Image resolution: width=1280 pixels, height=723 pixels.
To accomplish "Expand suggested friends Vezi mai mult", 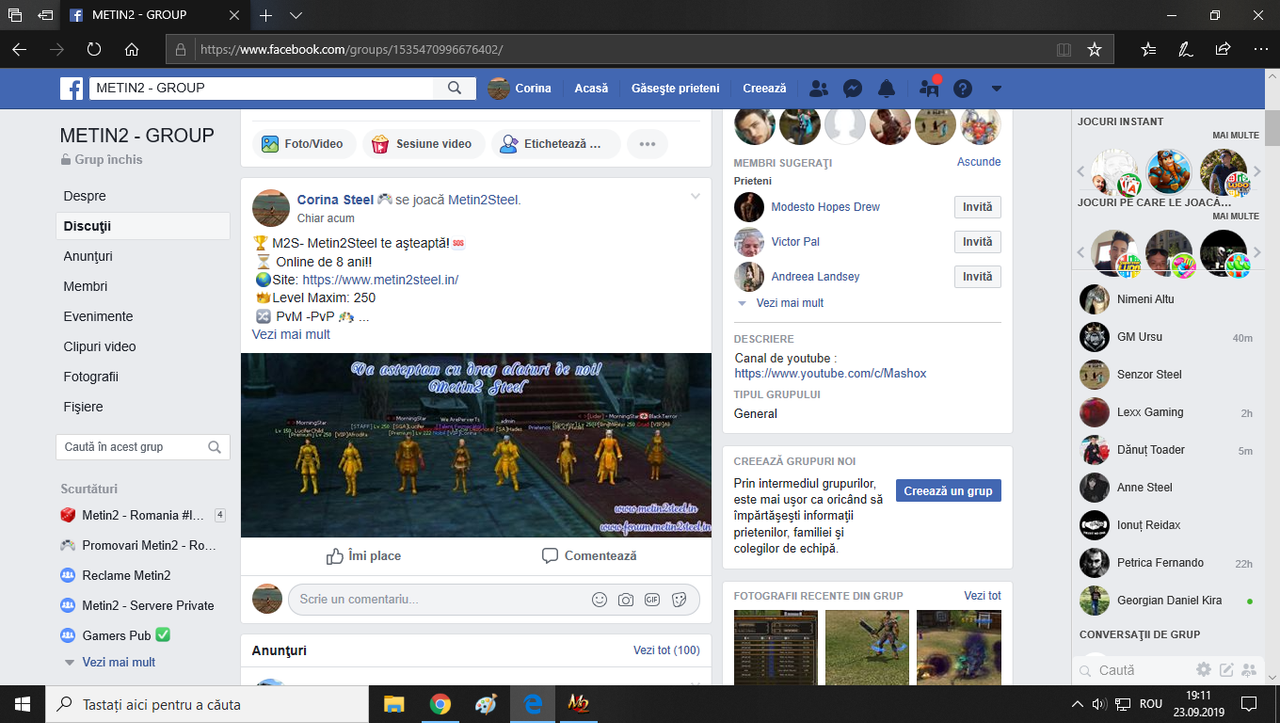I will coord(790,303).
